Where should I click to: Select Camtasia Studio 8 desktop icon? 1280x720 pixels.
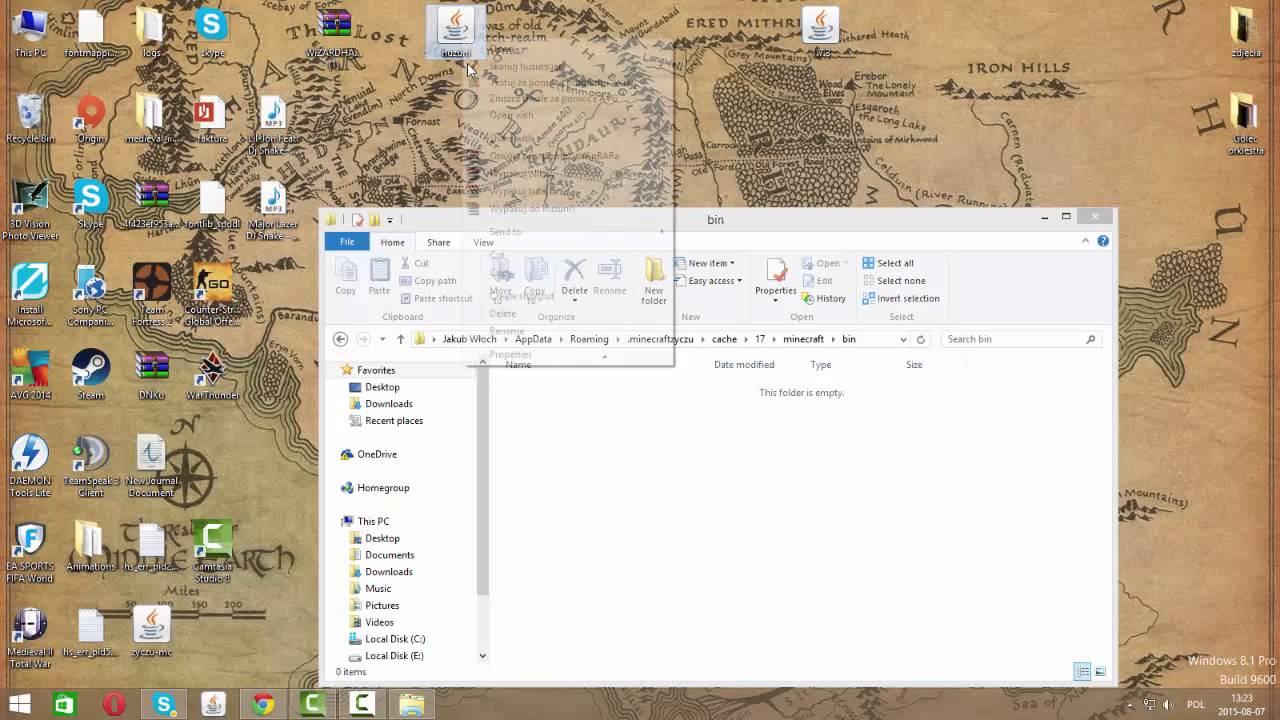pos(212,551)
